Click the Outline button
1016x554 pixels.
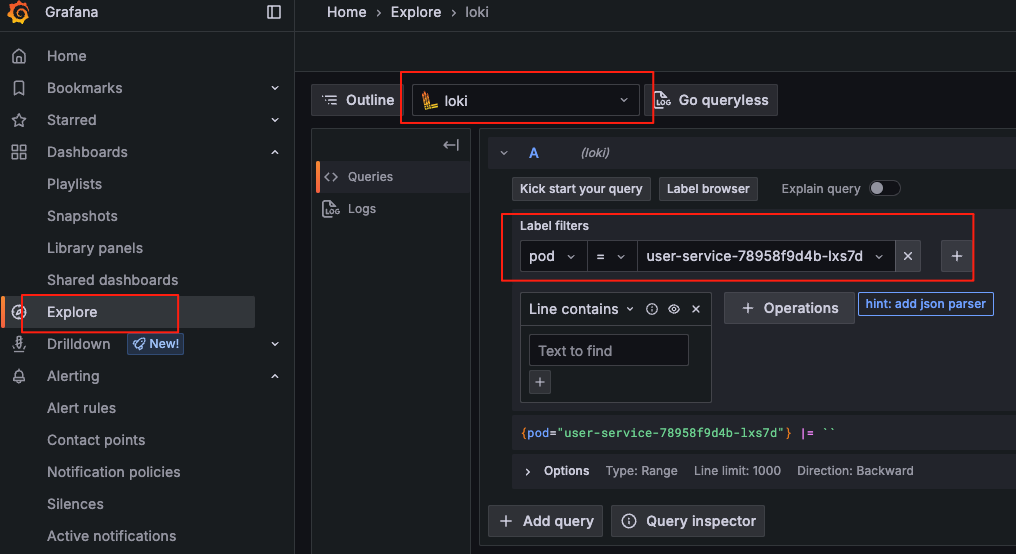(358, 100)
